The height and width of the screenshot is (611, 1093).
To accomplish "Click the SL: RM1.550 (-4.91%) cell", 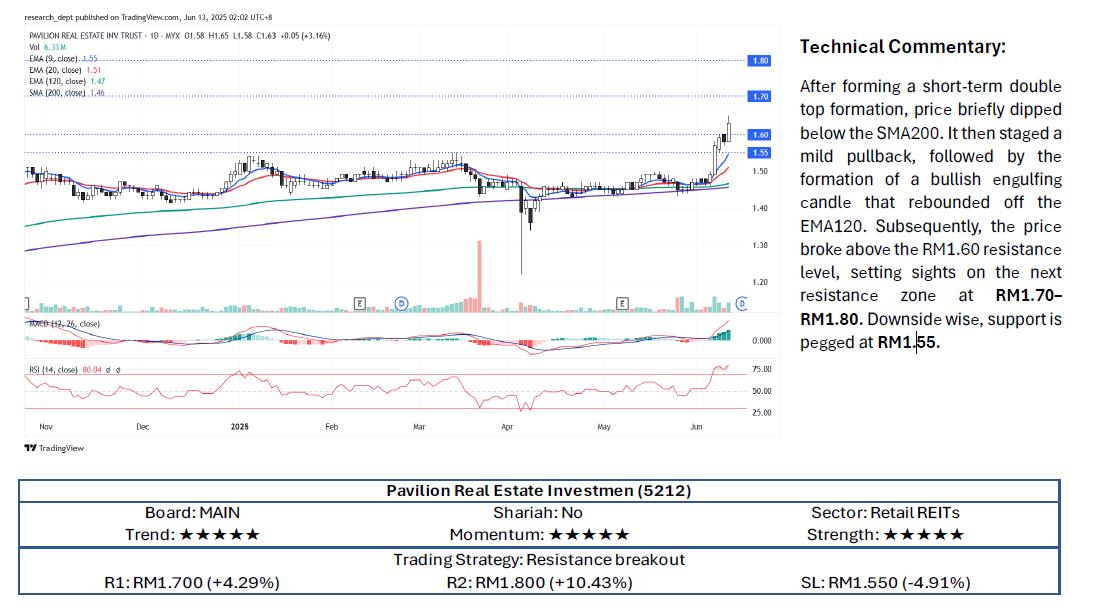I will point(885,582).
